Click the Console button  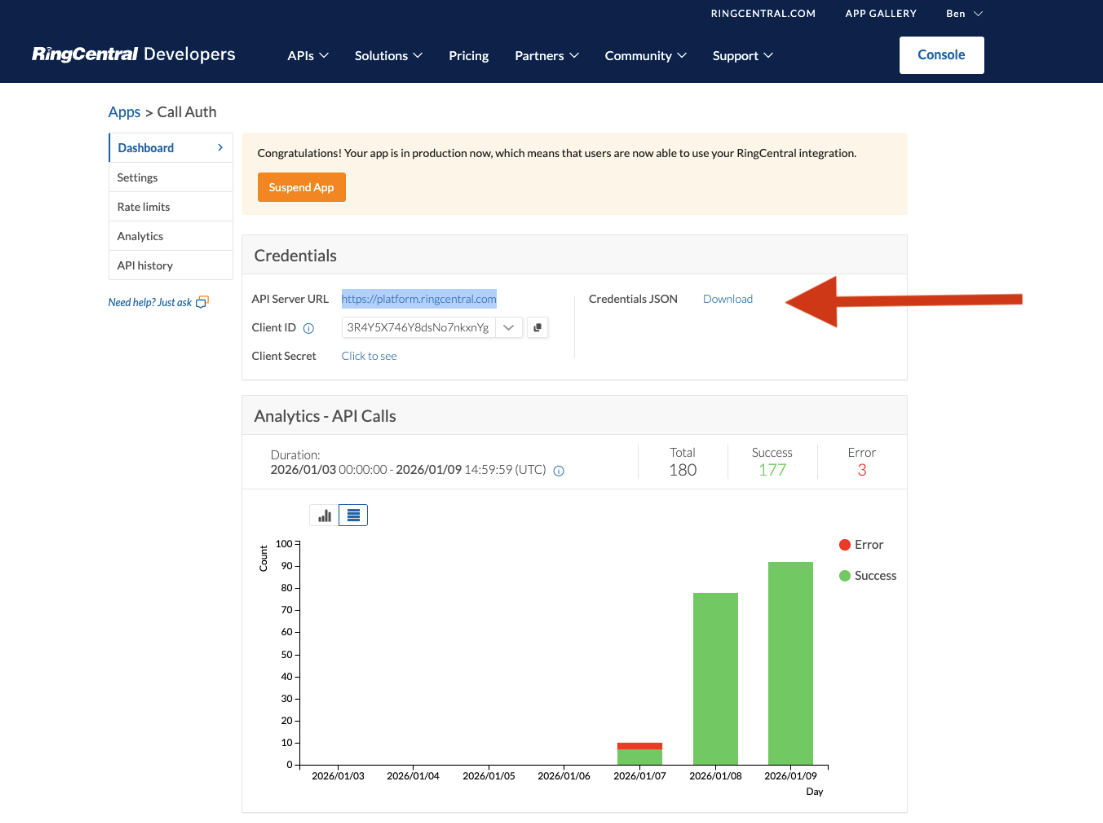pyautogui.click(x=941, y=55)
